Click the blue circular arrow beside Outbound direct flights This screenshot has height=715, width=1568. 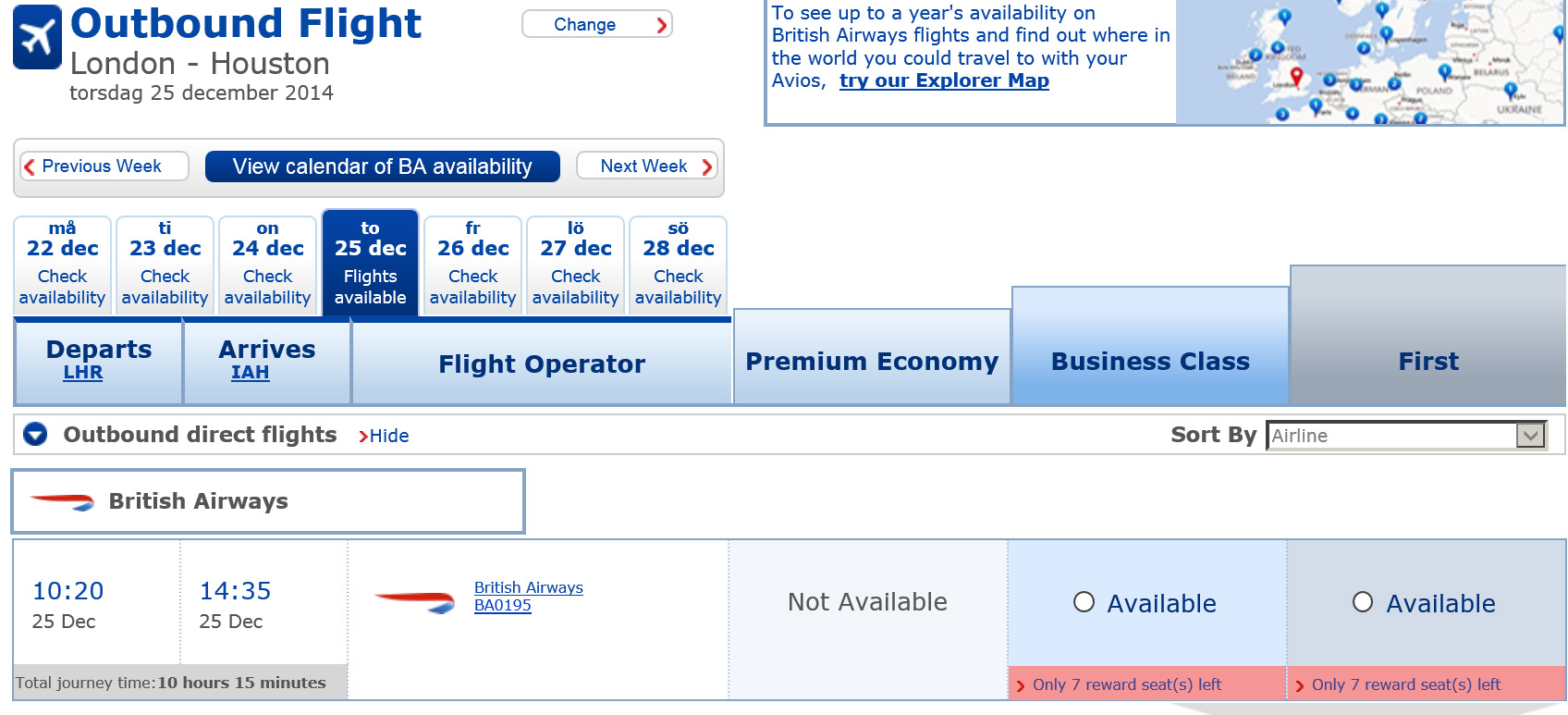[x=35, y=434]
